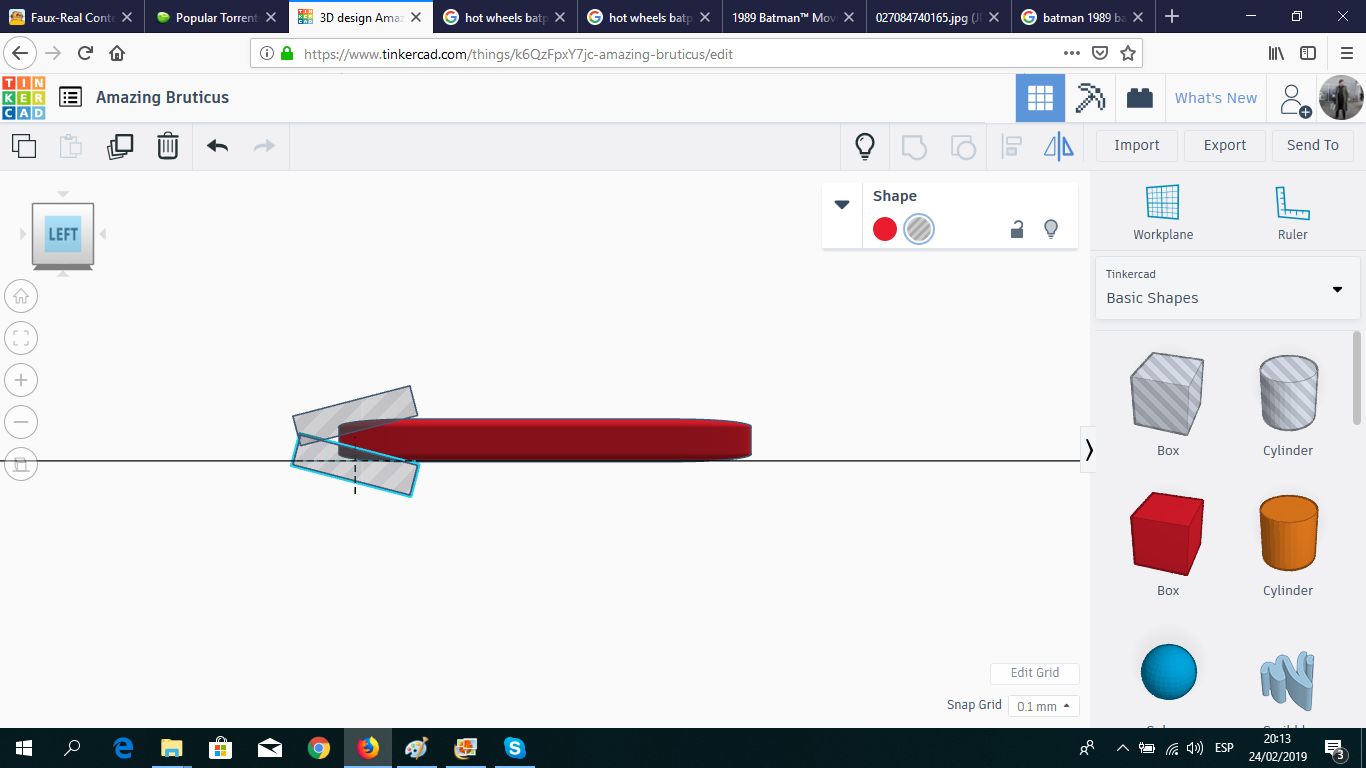The width and height of the screenshot is (1366, 768).
Task: Open the designs list icon
Action: pyautogui.click(x=70, y=97)
